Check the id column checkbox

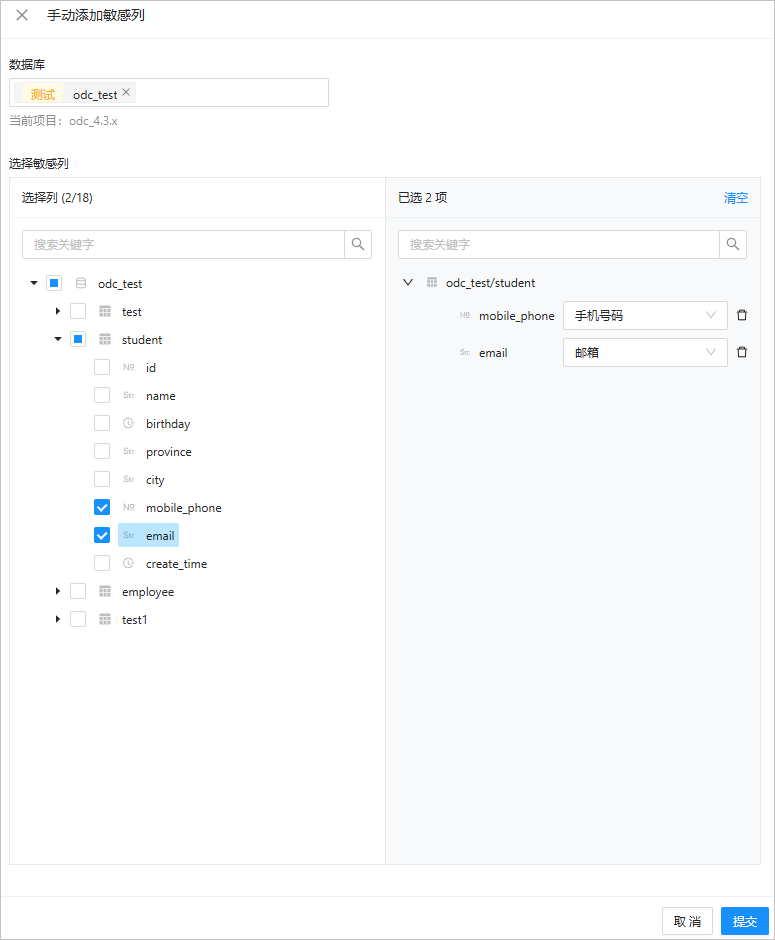coord(102,367)
